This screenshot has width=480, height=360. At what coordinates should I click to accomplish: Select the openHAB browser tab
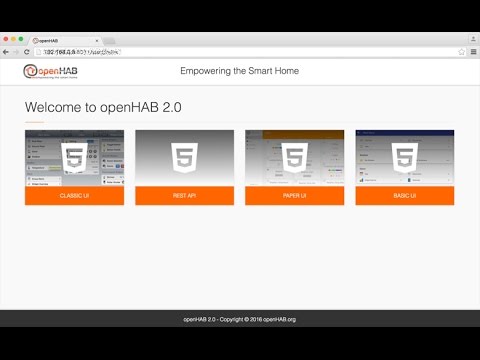click(x=65, y=41)
